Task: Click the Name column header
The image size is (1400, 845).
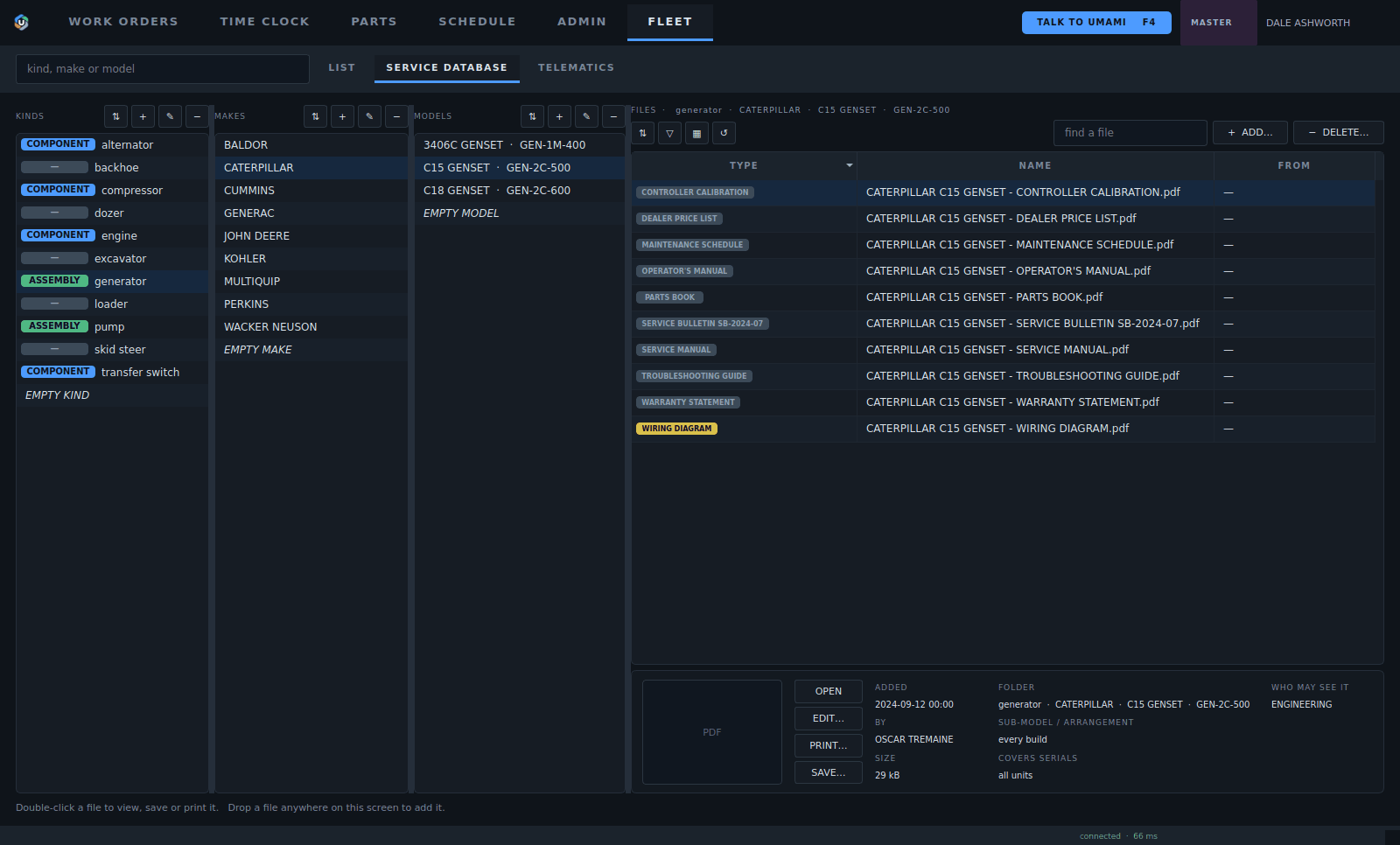Action: 1035,165
